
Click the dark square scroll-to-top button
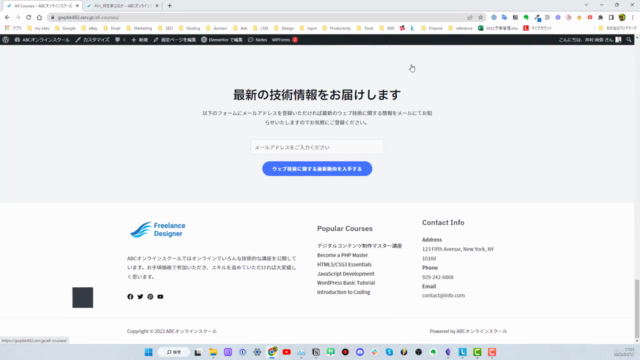[x=83, y=298]
